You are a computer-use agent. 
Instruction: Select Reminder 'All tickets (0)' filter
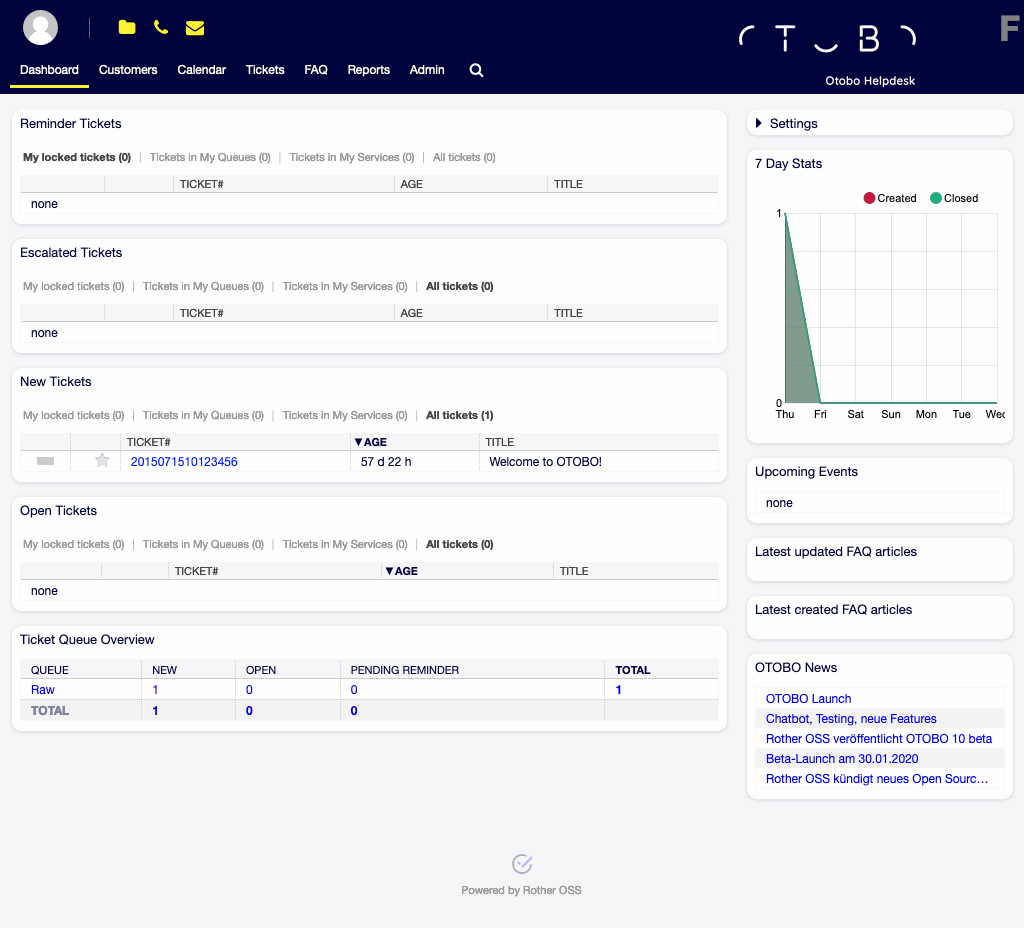click(x=464, y=157)
